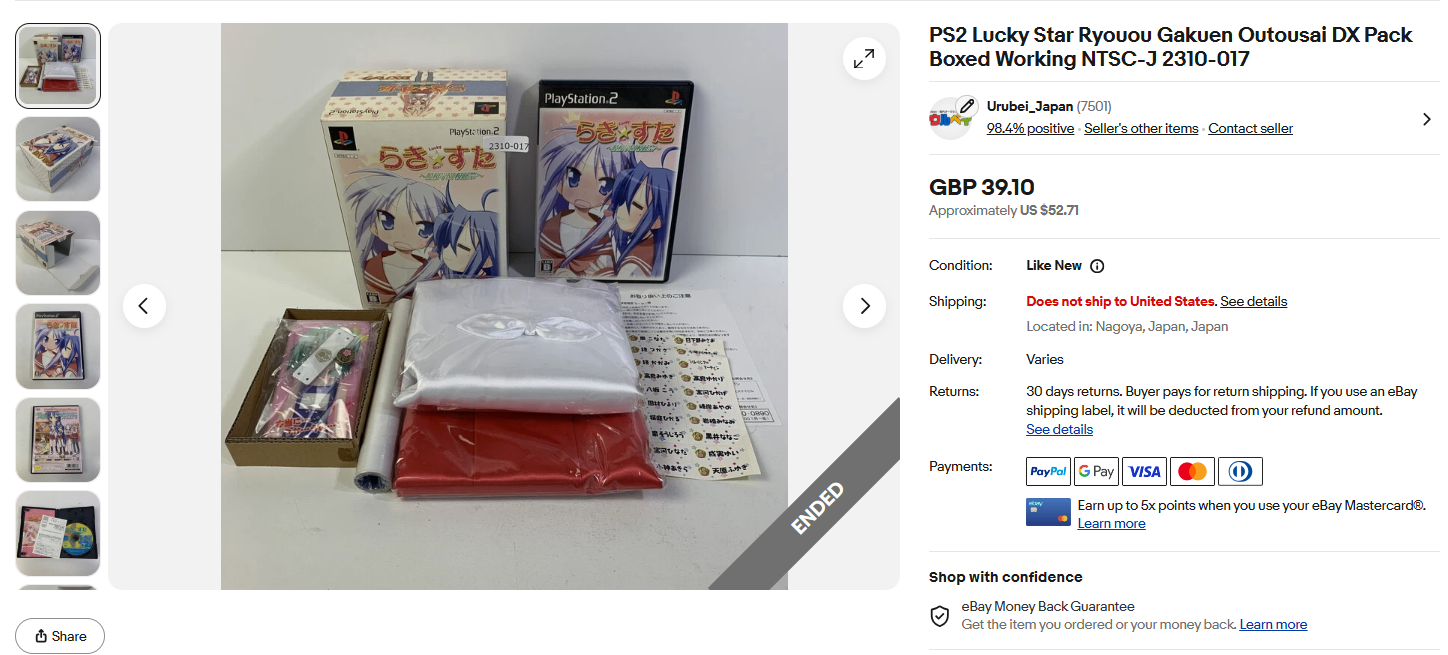Show the next product photo

(x=865, y=306)
